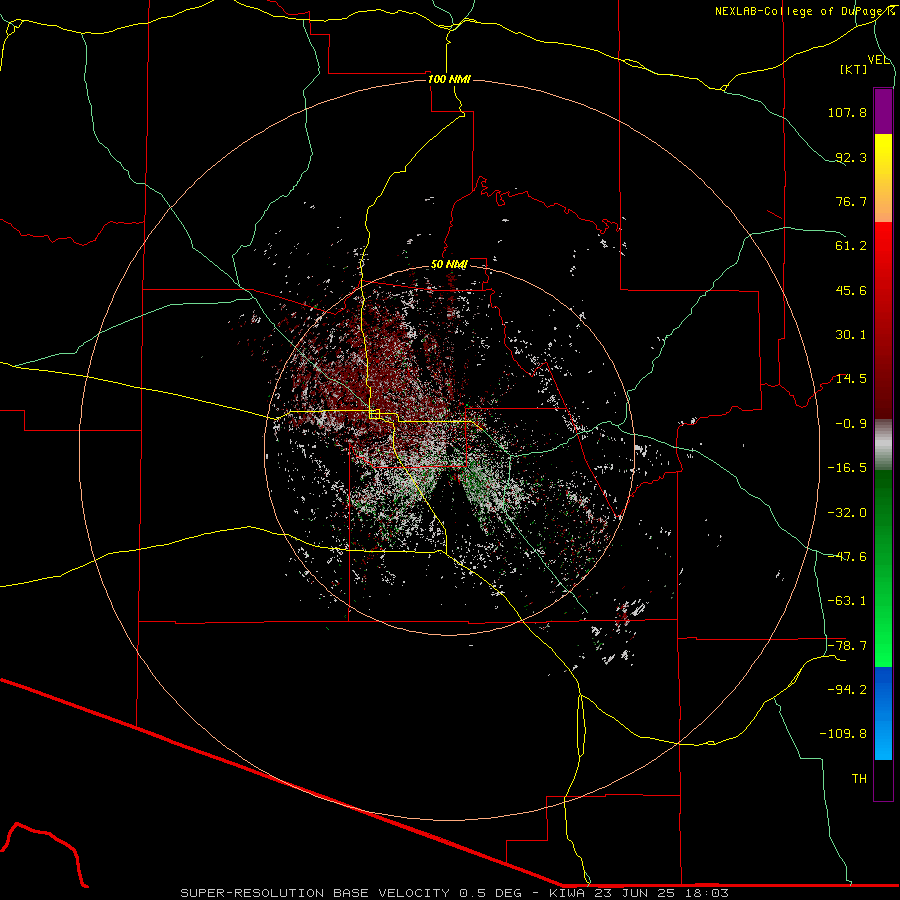
Task: Click the 30.1 scale value
Action: coord(851,335)
